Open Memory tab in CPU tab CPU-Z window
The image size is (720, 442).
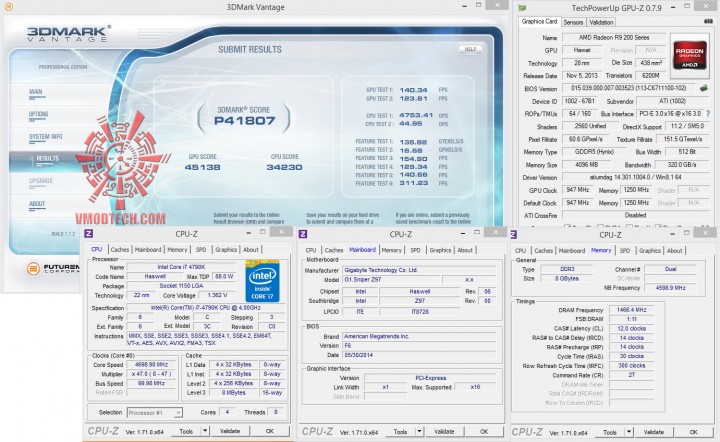coord(177,250)
